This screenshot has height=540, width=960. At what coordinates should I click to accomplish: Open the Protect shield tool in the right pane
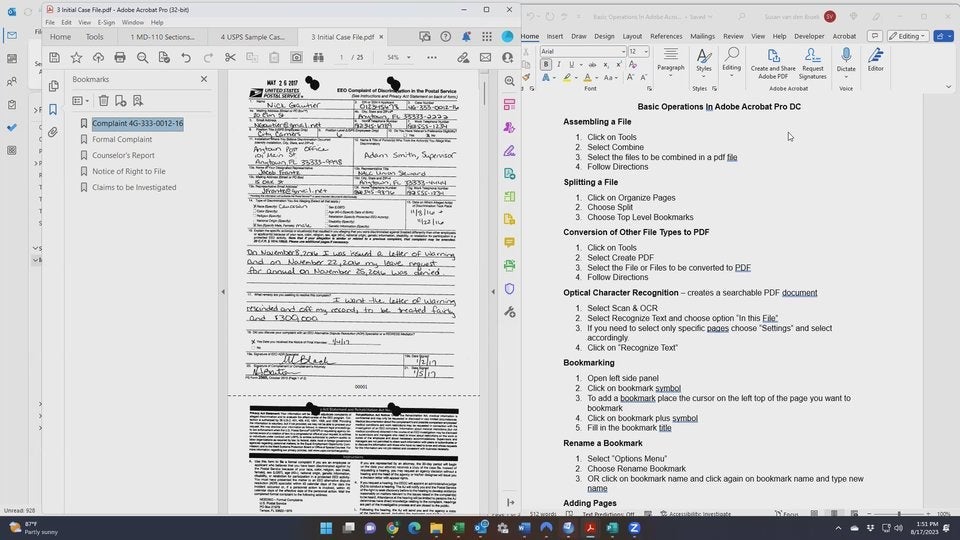[509, 289]
